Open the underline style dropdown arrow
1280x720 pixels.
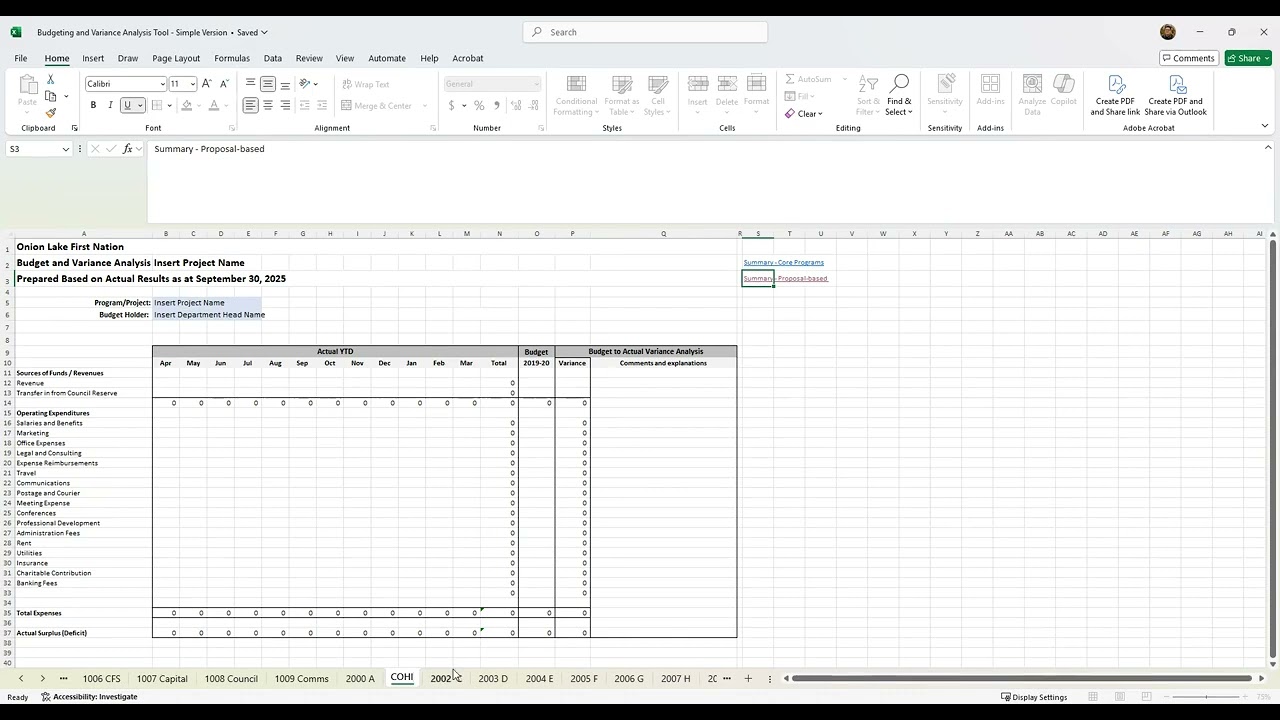(140, 105)
